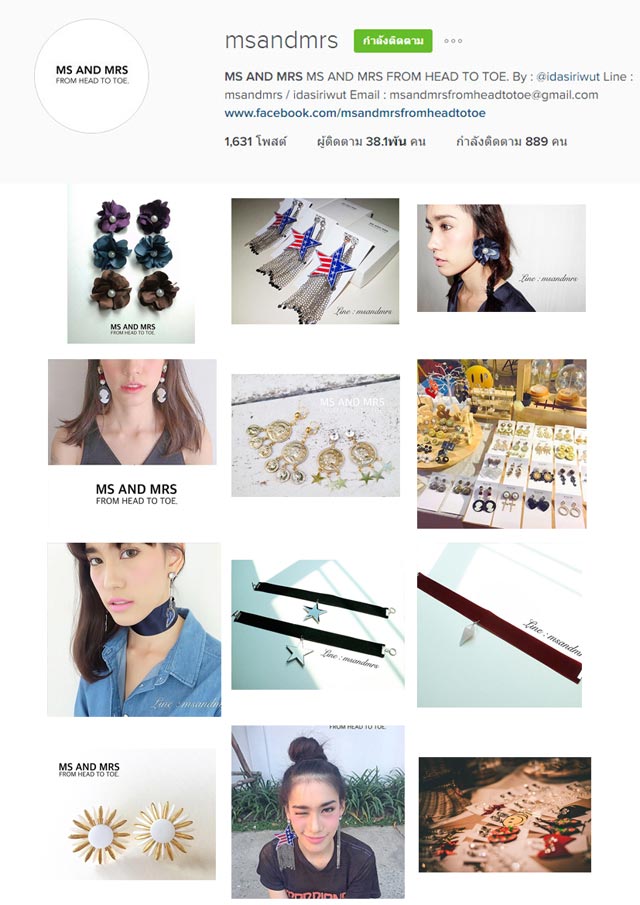Open the burgundy velvet choker post
Image resolution: width=640 pixels, height=905 pixels.
pyautogui.click(x=499, y=625)
